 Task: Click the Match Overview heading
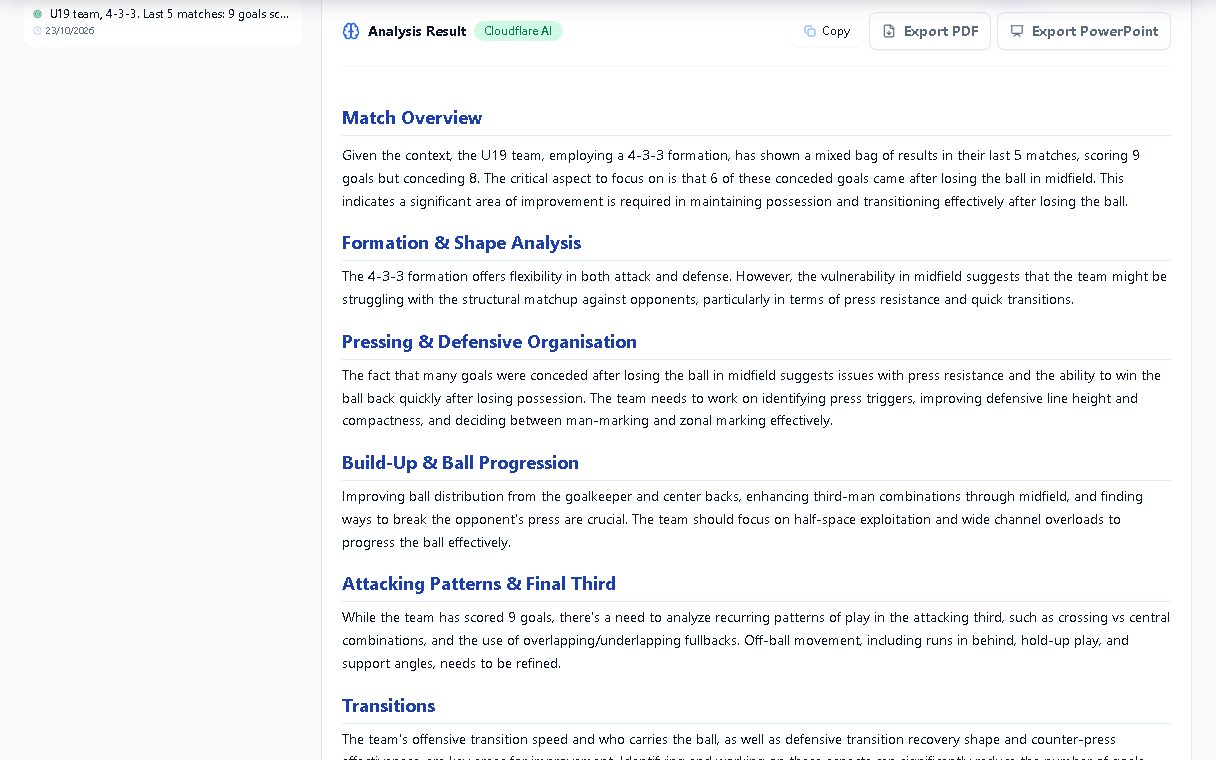tap(412, 118)
